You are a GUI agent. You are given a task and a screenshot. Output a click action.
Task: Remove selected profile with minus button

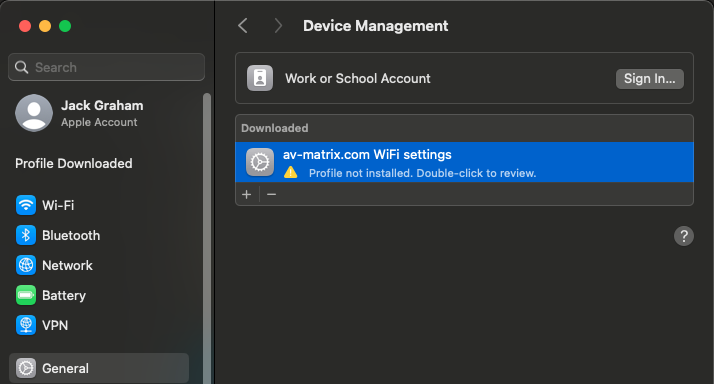[x=271, y=195]
